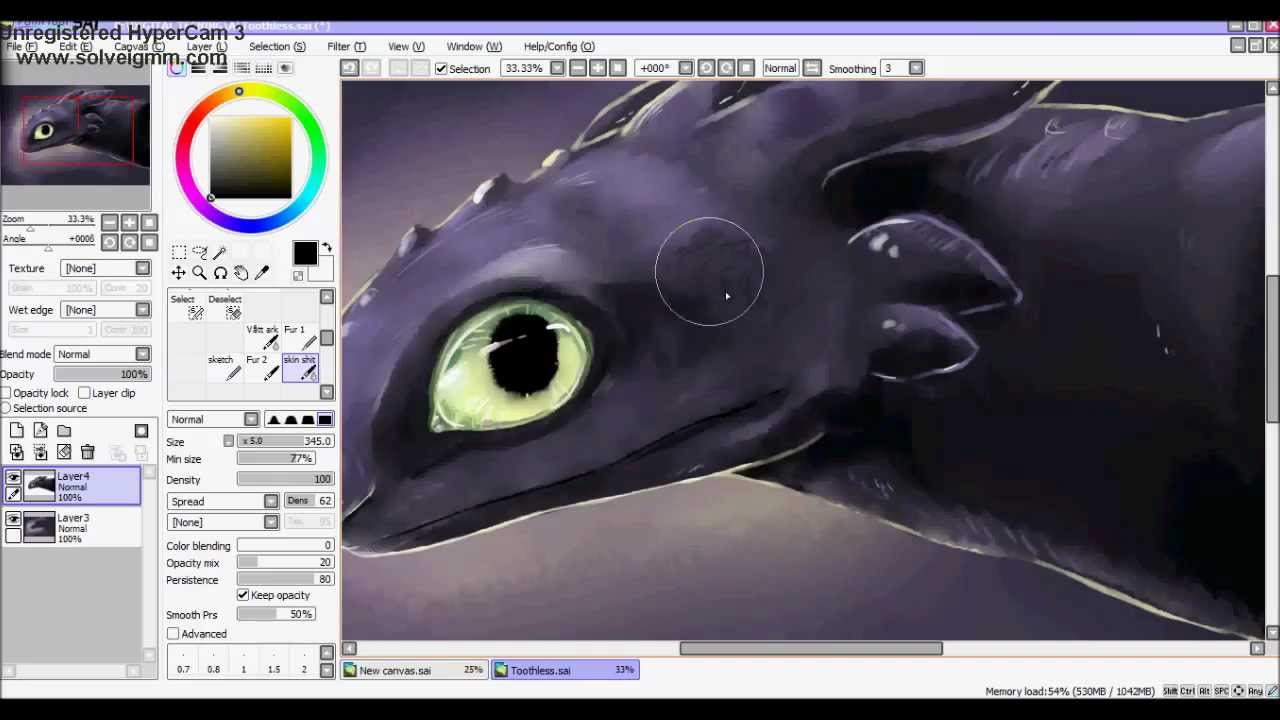Viewport: 1280px width, 720px height.
Task: Open the Wet edge dropdown
Action: click(x=106, y=310)
